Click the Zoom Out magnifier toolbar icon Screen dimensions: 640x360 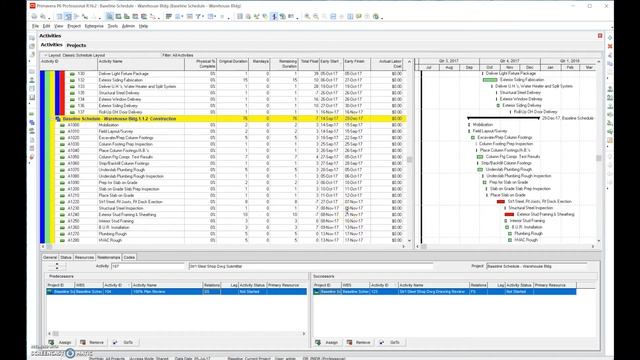[x=316, y=17]
